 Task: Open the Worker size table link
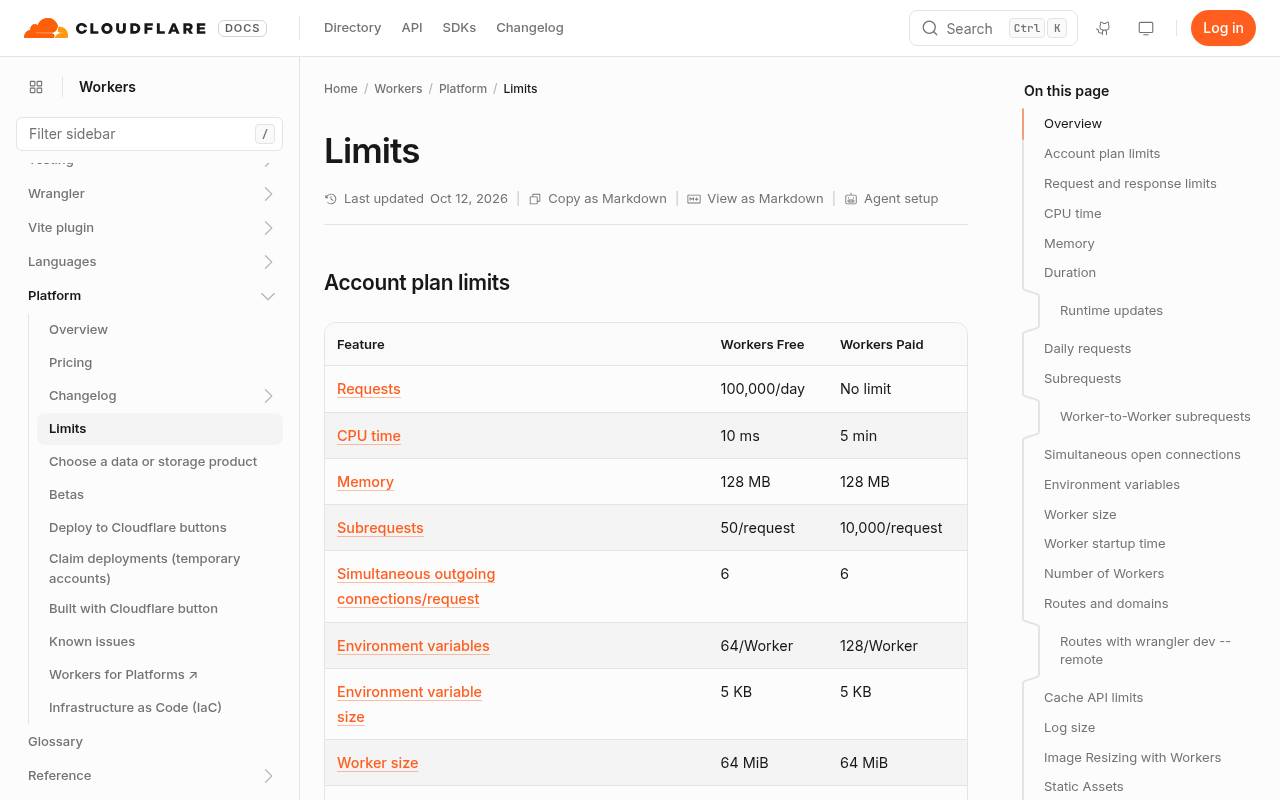click(377, 763)
